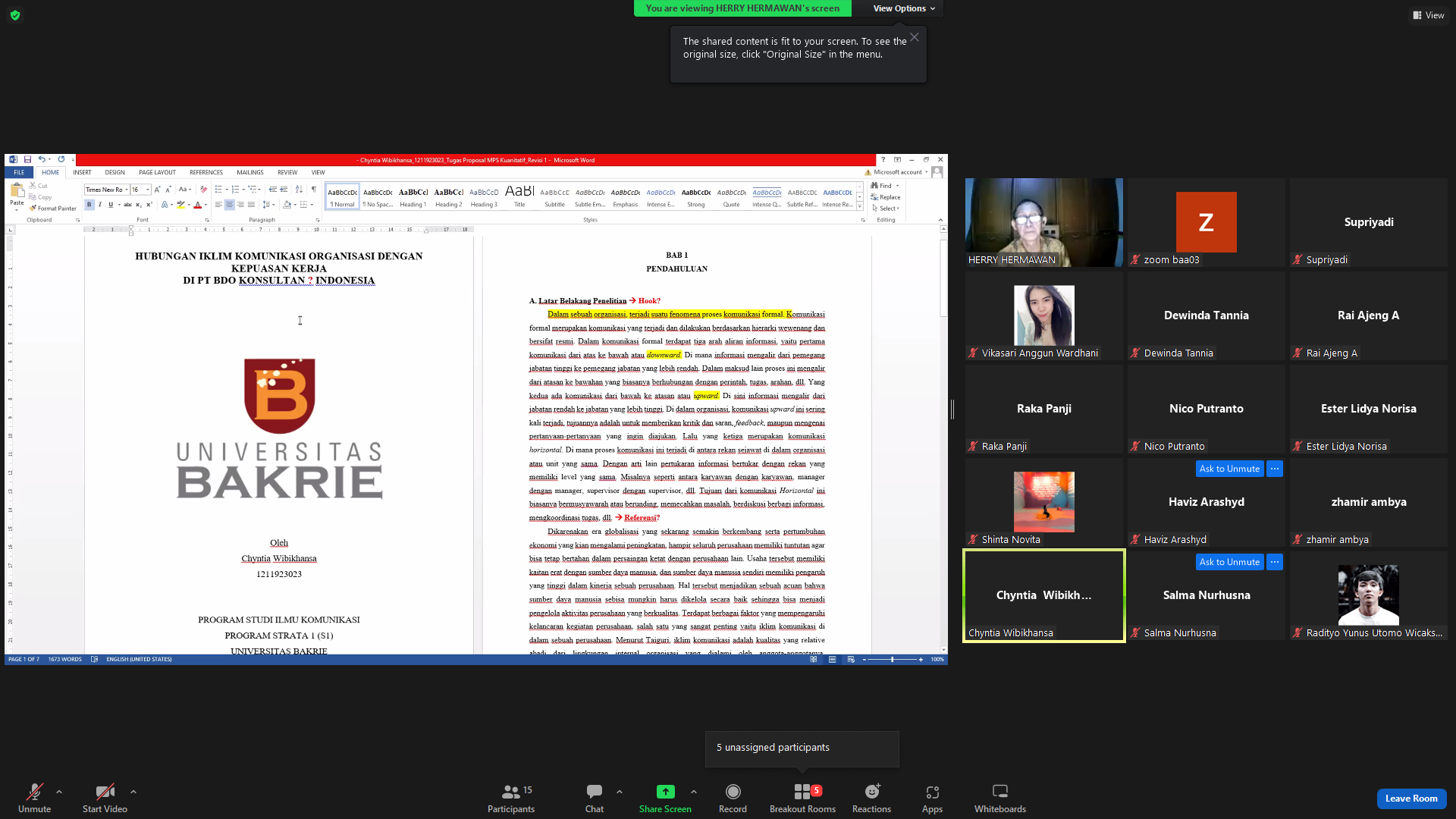This screenshot has width=1456, height=819.
Task: Open Whiteboards in Zoom
Action: (1000, 799)
